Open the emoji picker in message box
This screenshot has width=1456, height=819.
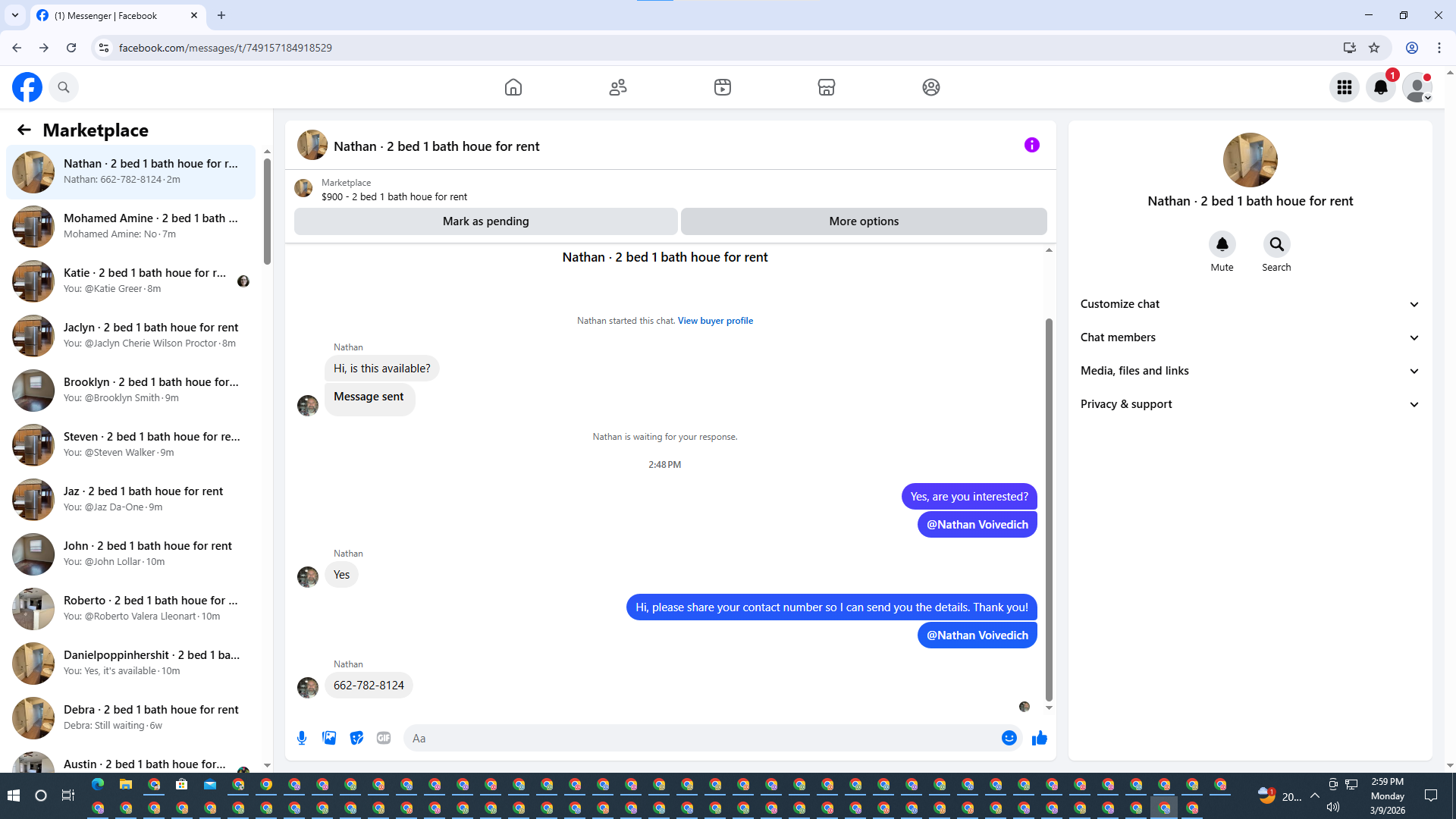coord(1009,738)
